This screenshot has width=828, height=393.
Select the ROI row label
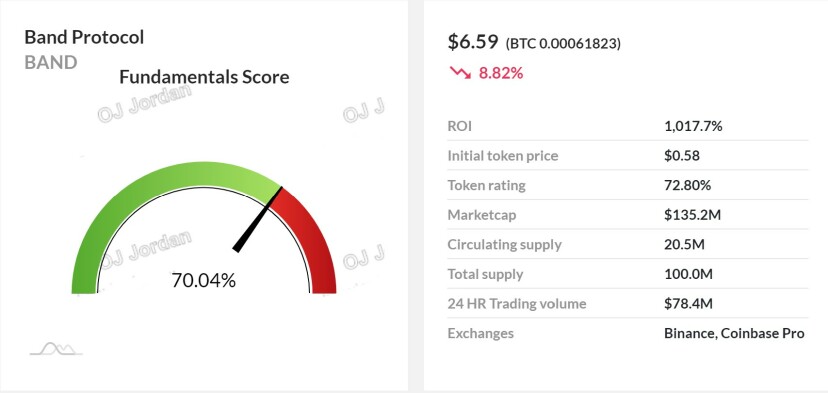459,126
